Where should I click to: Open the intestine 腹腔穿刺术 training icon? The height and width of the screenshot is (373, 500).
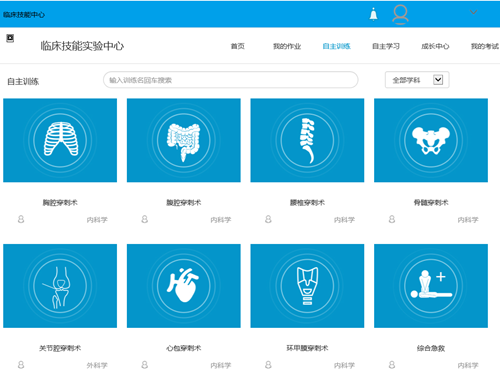(184, 140)
